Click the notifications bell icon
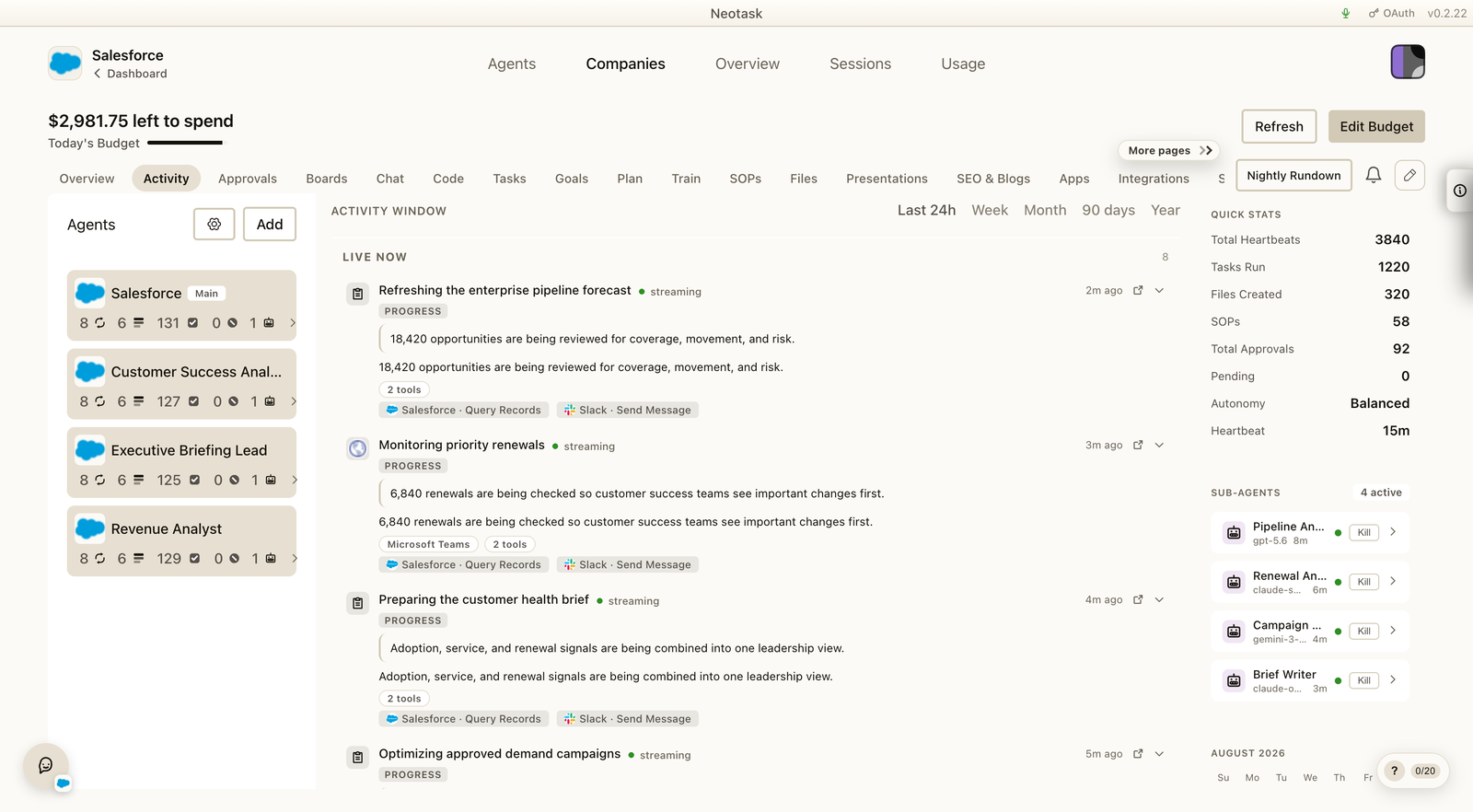1473x812 pixels. pos(1374,175)
